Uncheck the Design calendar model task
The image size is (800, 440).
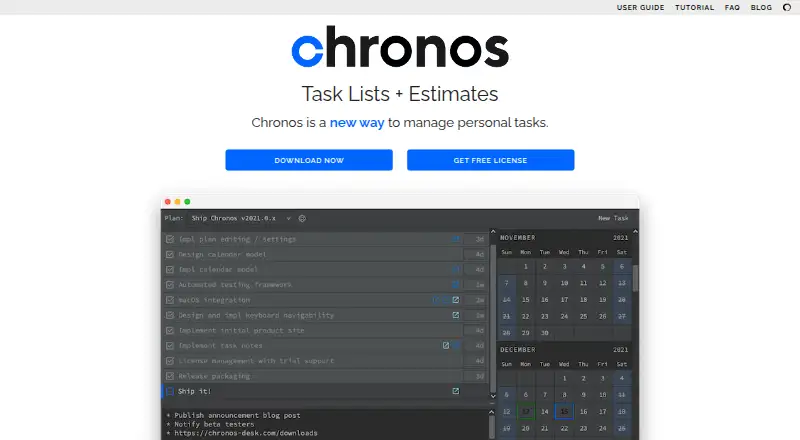click(170, 254)
